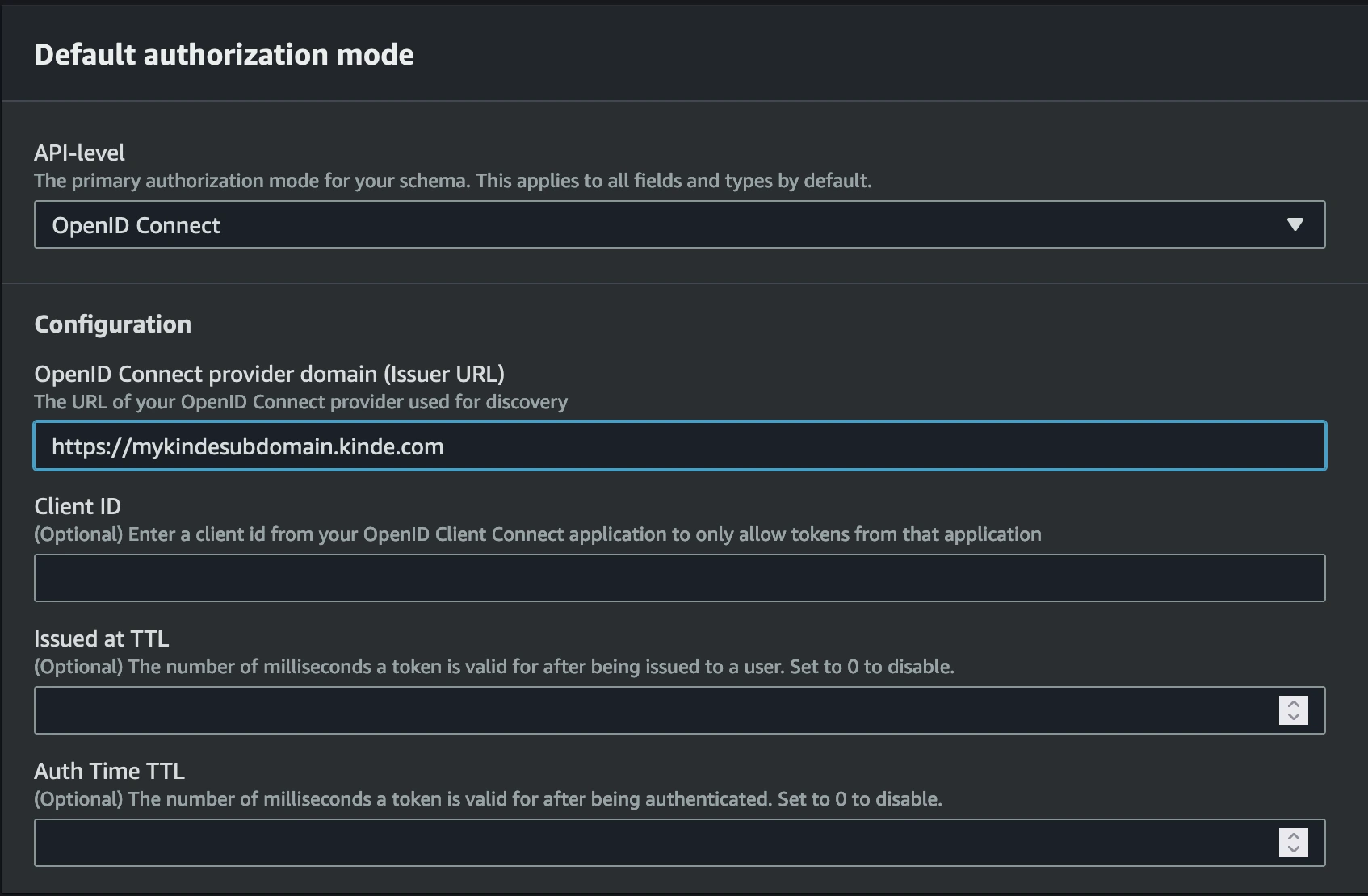Increment Auth Time TTL using up arrow
1368x896 pixels.
coord(1293,836)
